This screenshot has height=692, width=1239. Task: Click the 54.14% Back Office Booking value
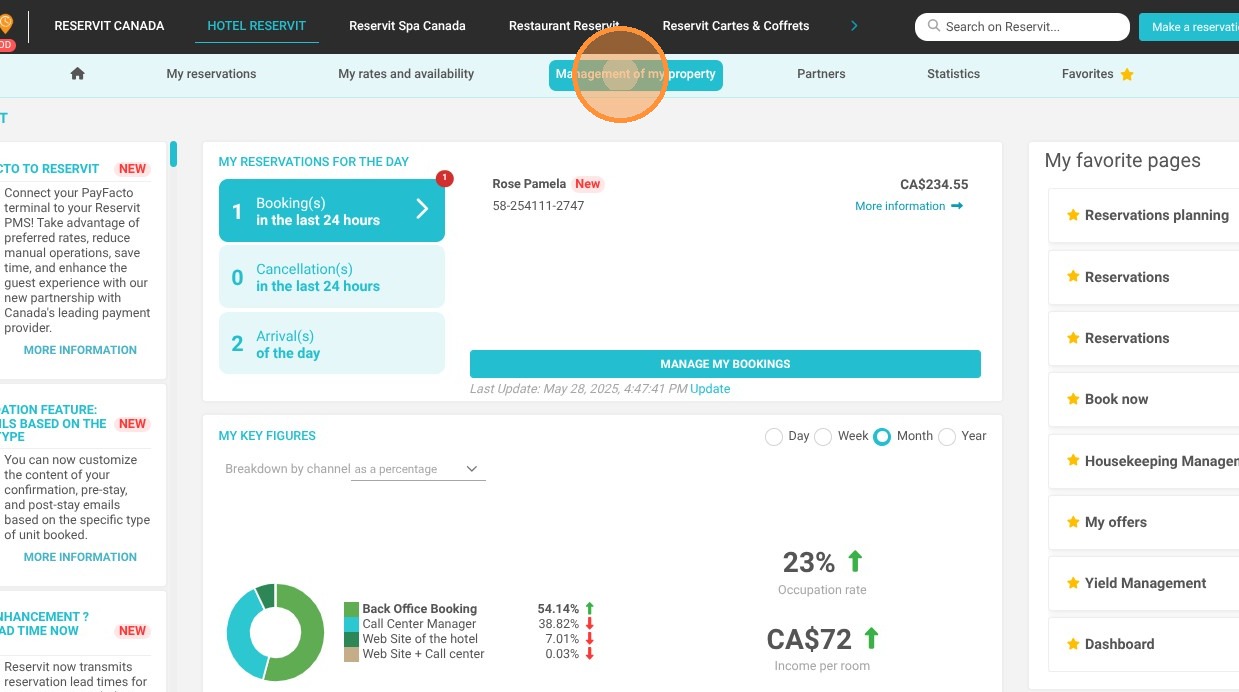pos(558,609)
